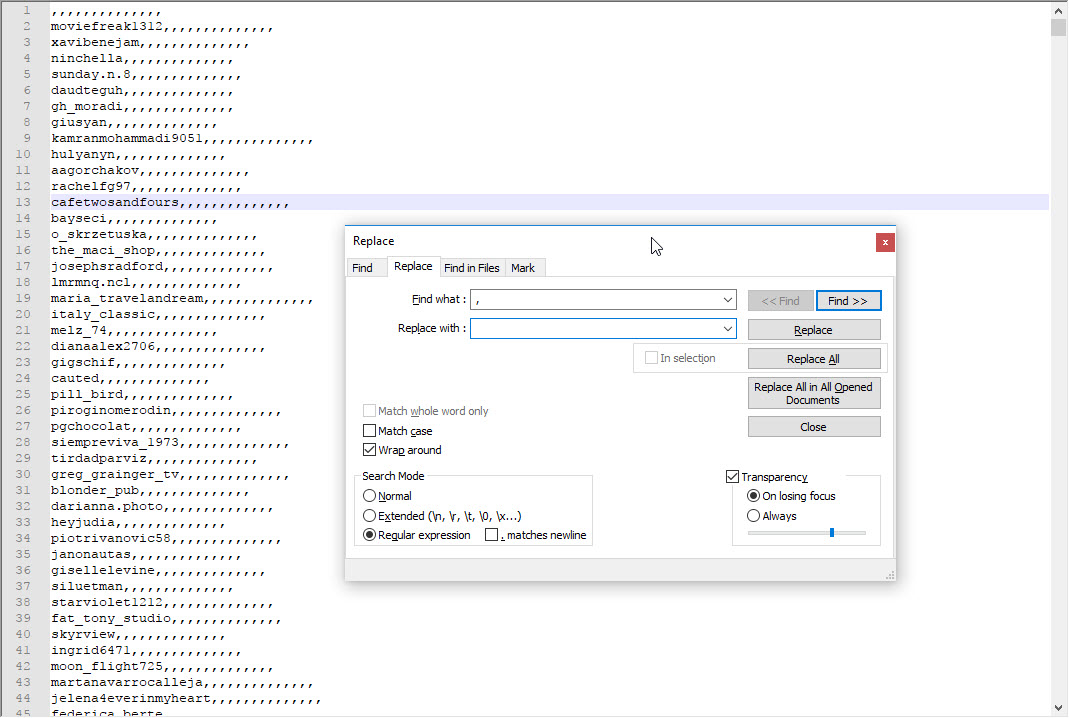
Task: Select Normal search mode
Action: pyautogui.click(x=370, y=496)
